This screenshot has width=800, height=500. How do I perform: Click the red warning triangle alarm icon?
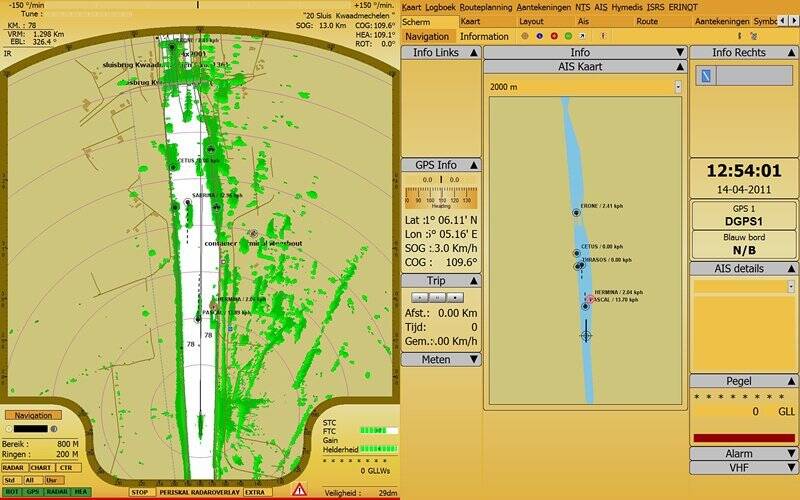pyautogui.click(x=299, y=490)
